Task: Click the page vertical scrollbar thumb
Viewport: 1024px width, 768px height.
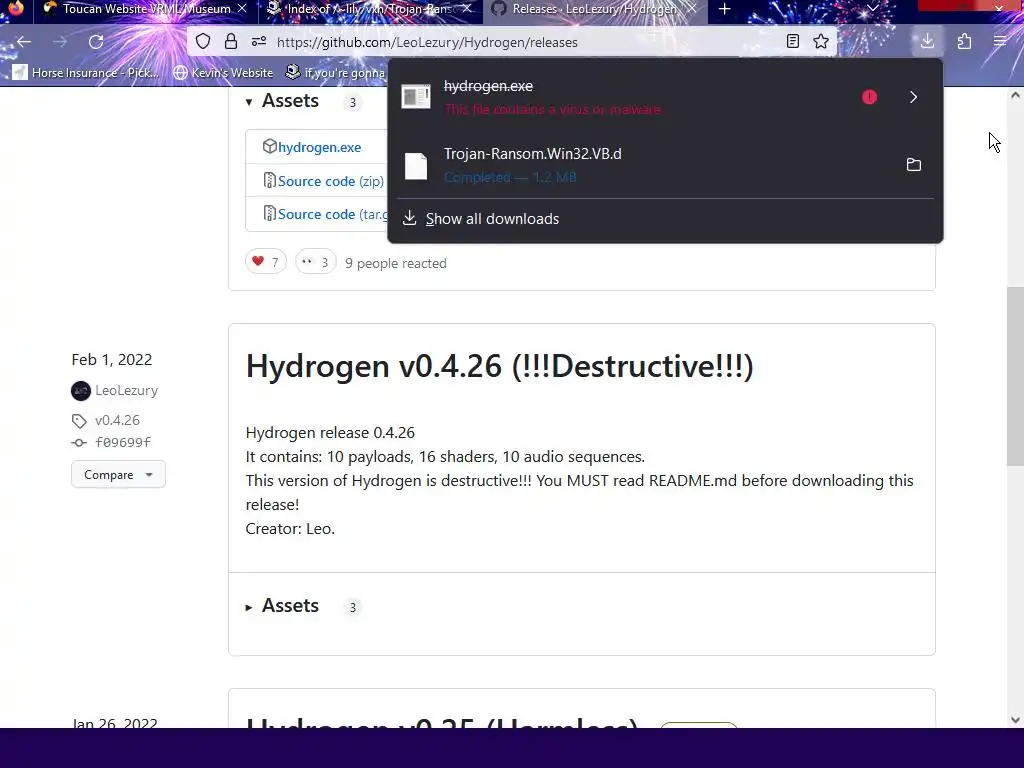Action: 1015,376
